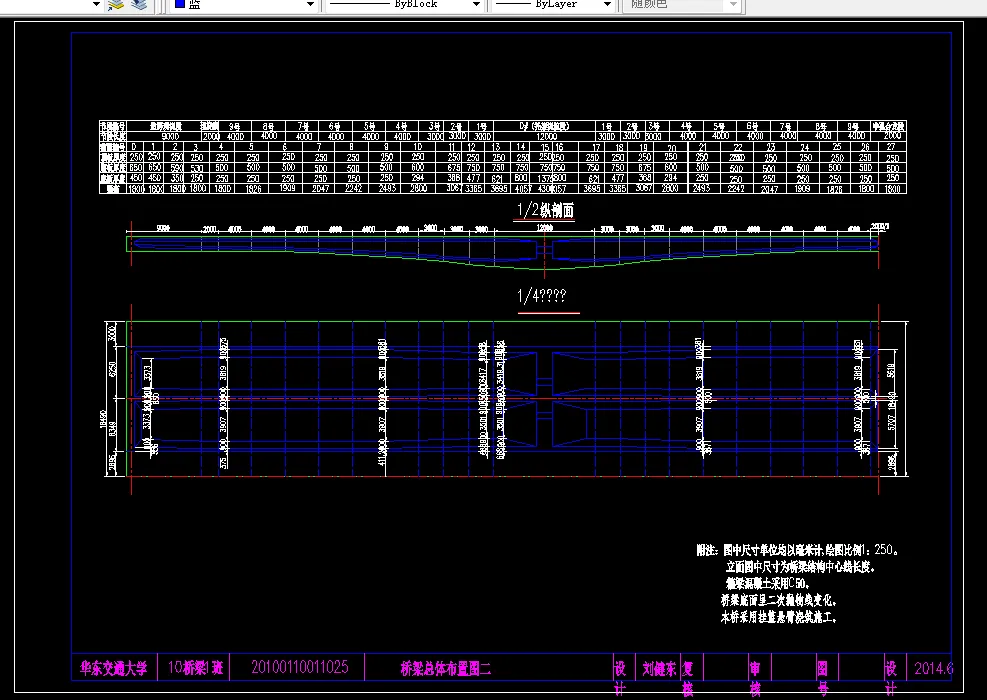Select the 1/2纵剖面 section title text

[545, 210]
